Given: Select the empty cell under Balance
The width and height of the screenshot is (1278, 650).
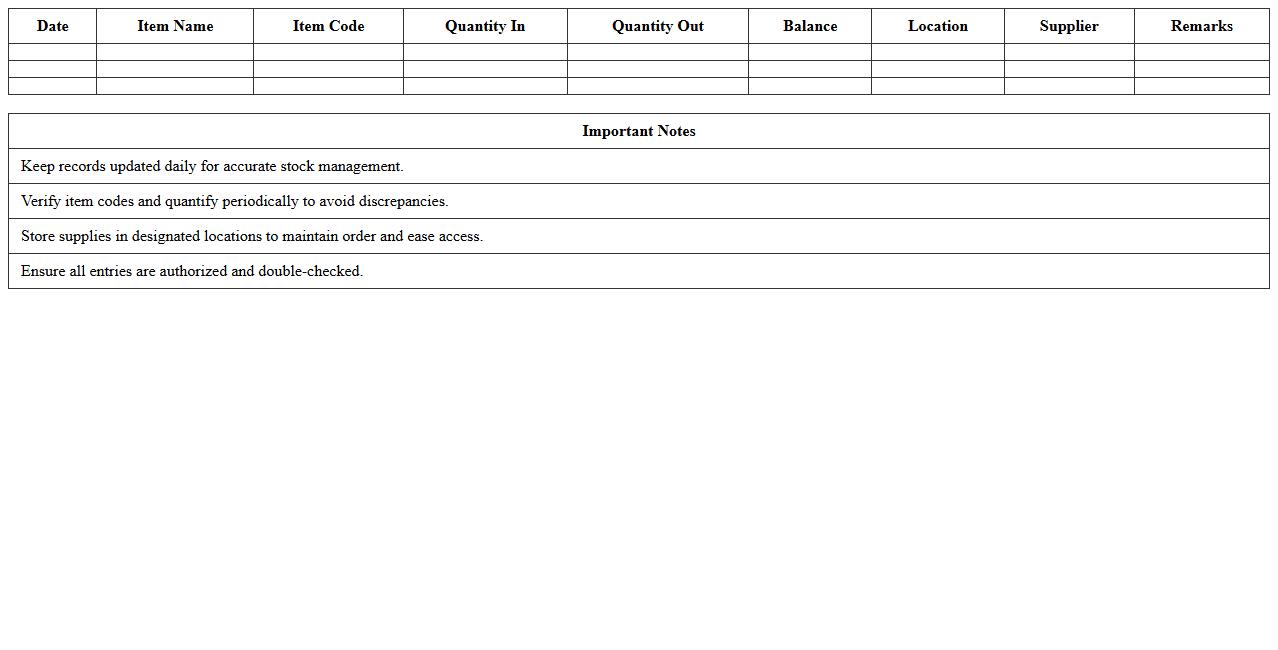Looking at the screenshot, I should (x=810, y=52).
